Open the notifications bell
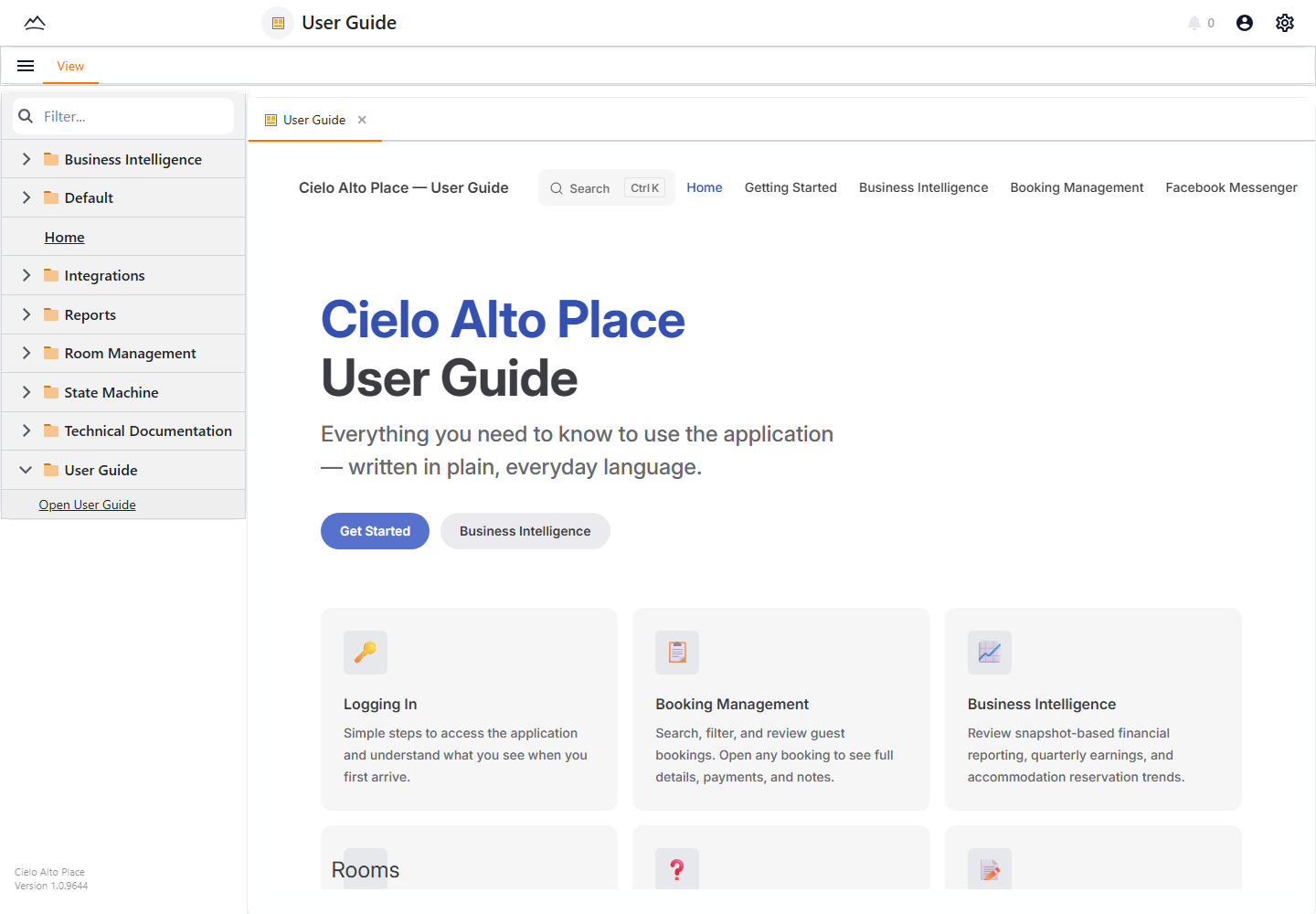Screen dimensions: 1316x914 coord(1194,23)
